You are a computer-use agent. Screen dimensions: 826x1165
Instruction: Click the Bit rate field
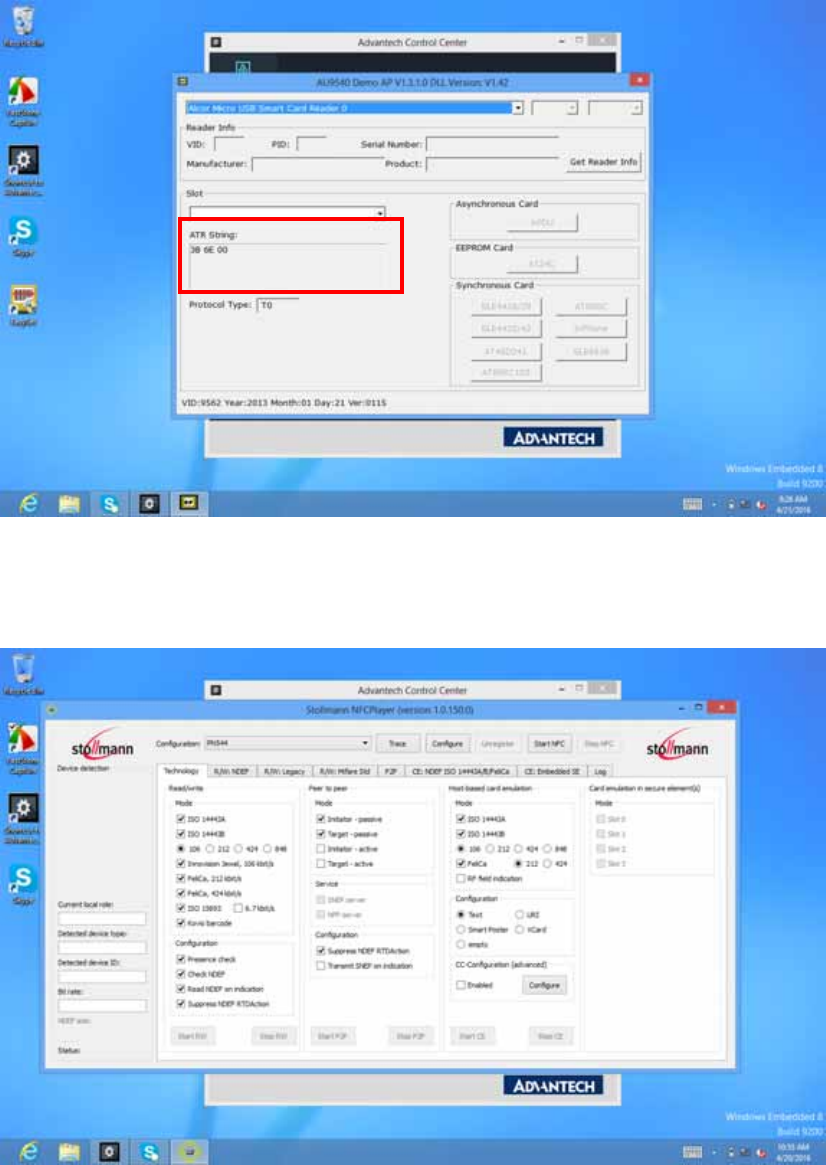click(x=103, y=1005)
